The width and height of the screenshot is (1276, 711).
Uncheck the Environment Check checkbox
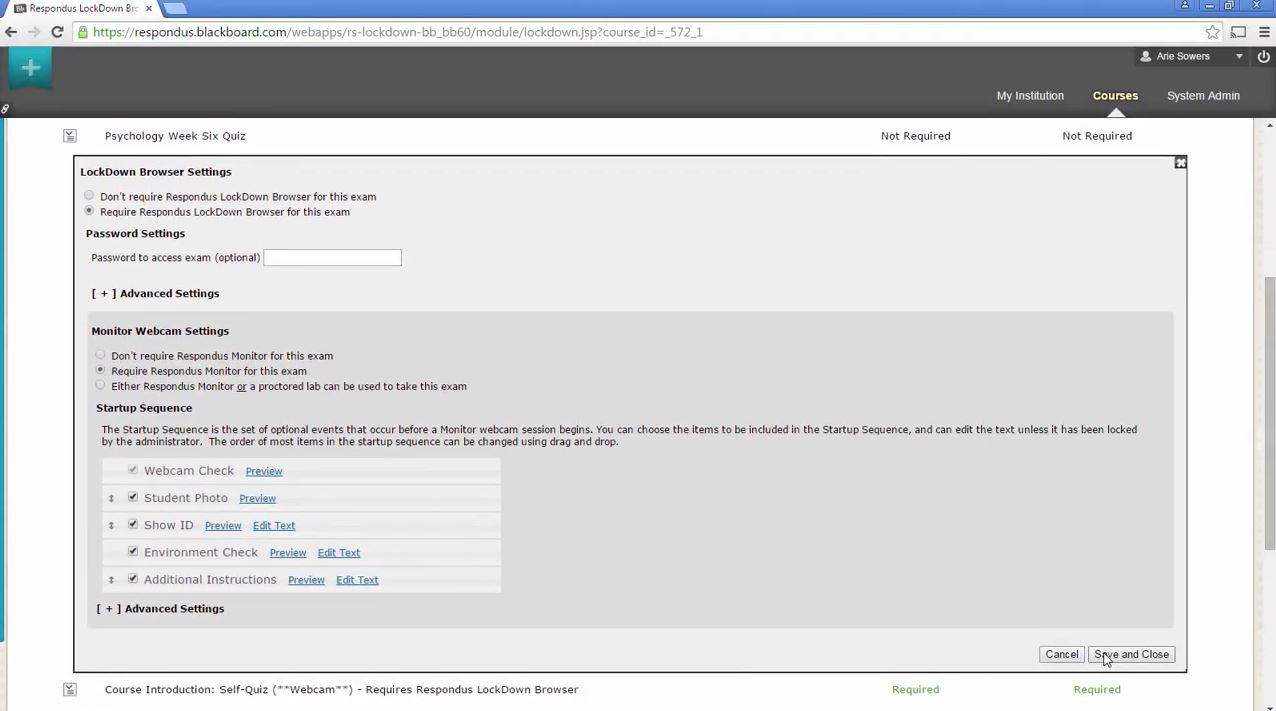[133, 551]
